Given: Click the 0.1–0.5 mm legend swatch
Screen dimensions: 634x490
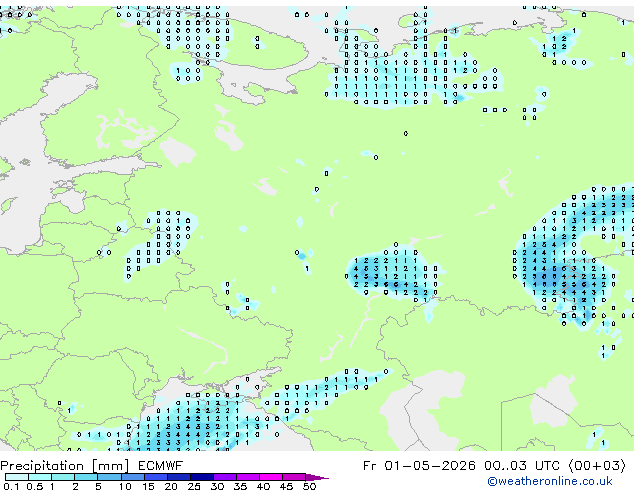Looking at the screenshot, I should tap(17, 477).
